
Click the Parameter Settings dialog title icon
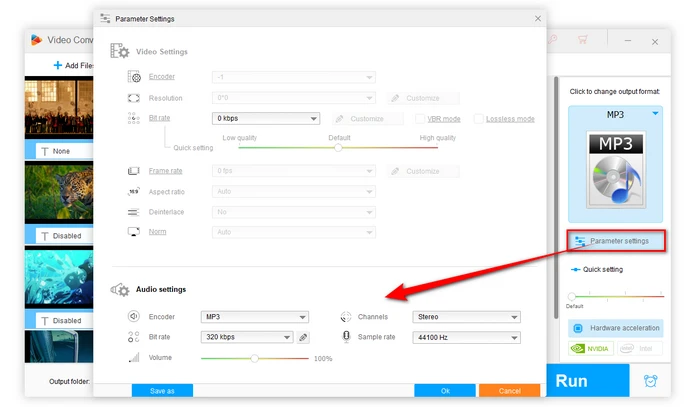[x=105, y=18]
